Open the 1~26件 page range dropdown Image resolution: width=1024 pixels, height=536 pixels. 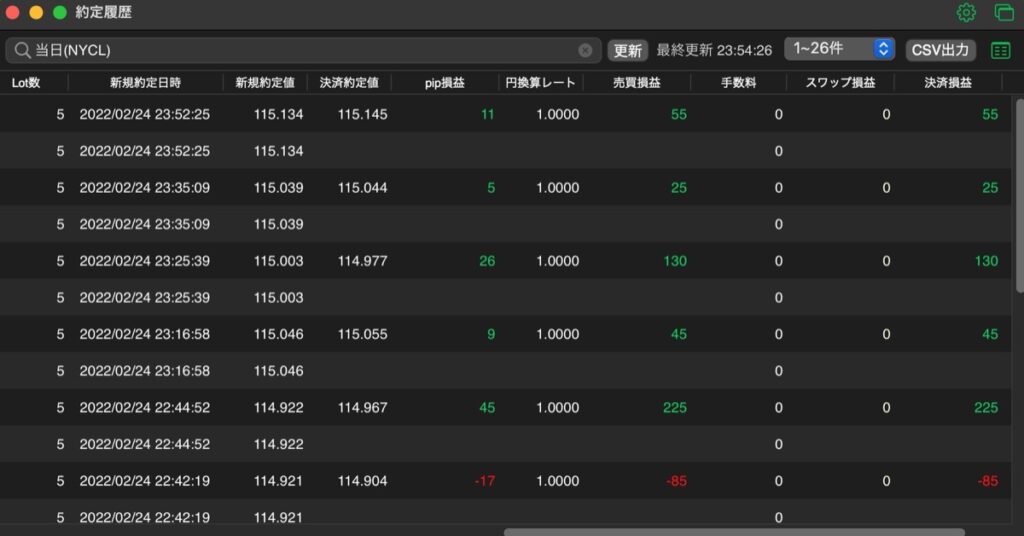click(839, 49)
